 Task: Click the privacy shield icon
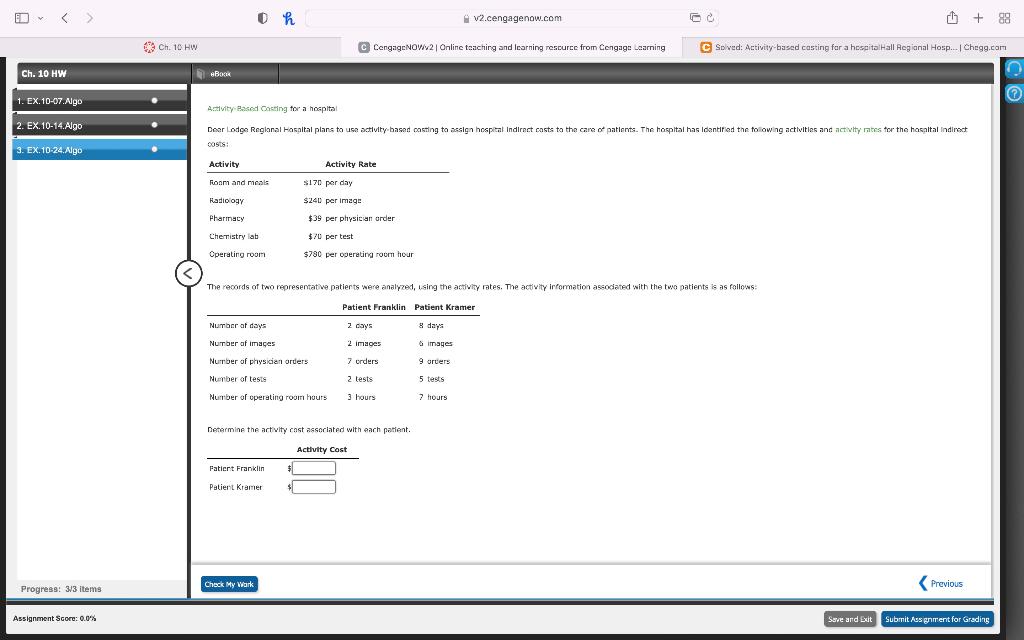point(263,18)
